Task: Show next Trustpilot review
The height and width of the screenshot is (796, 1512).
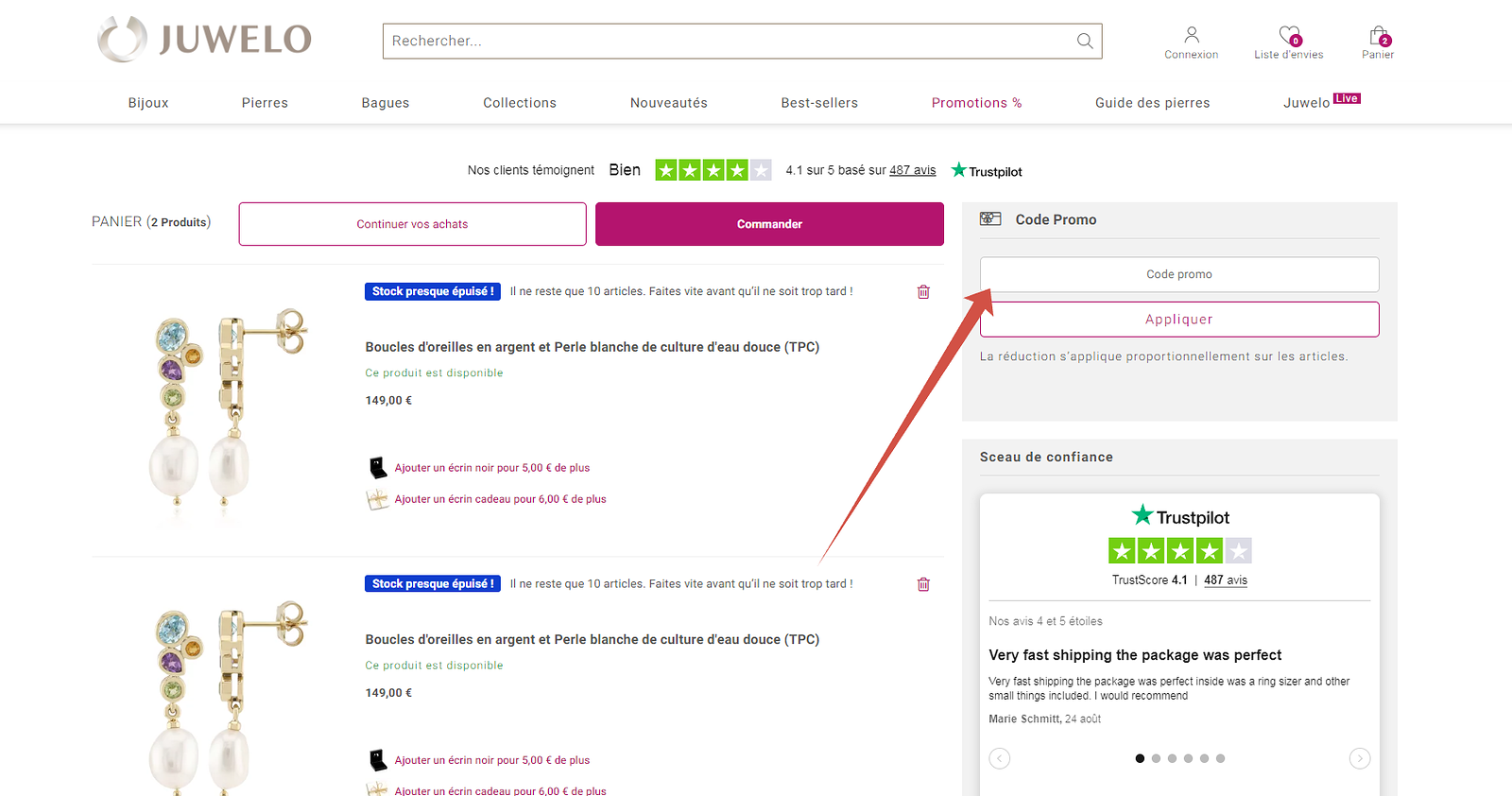Action: pyautogui.click(x=1360, y=758)
